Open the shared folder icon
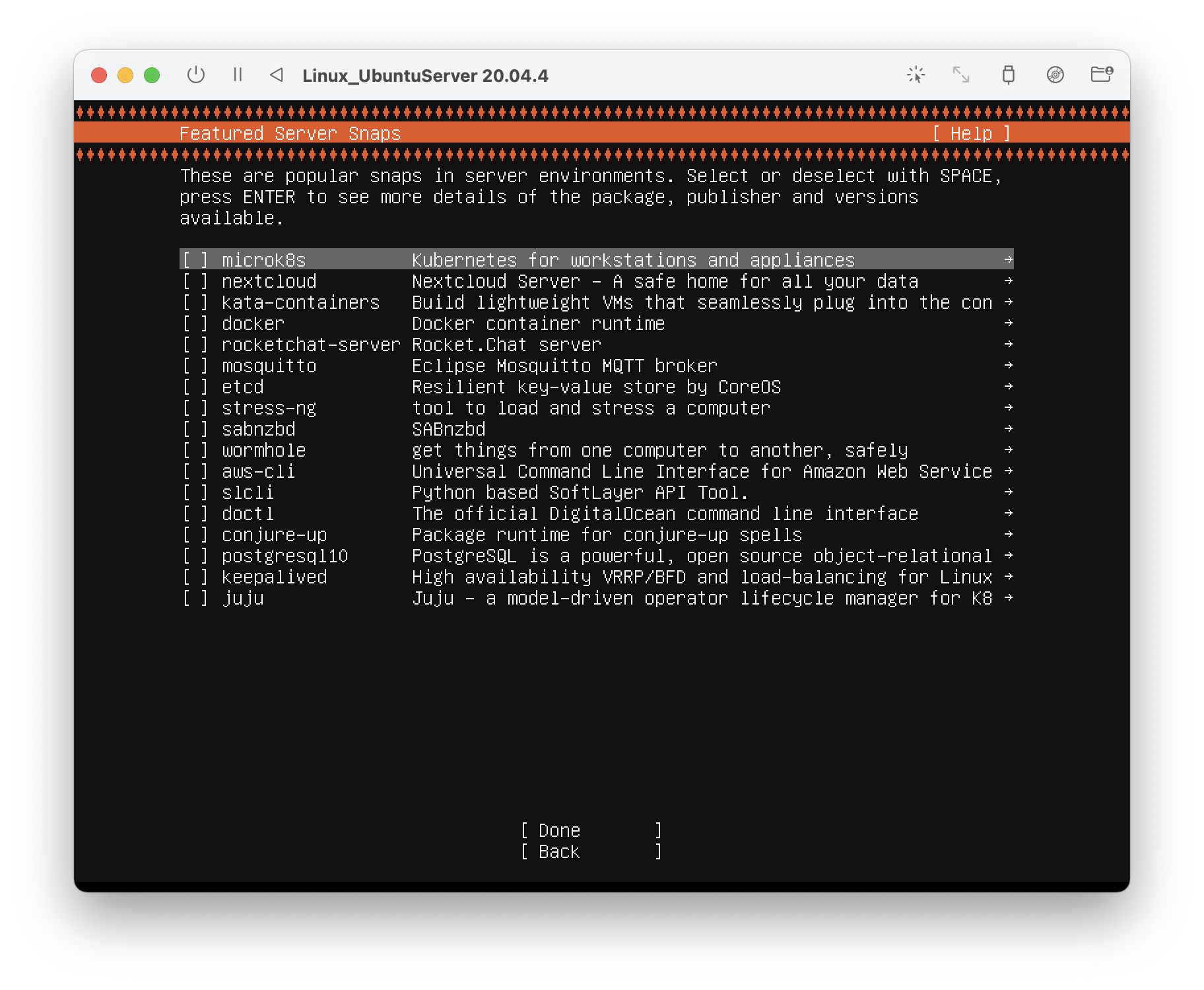This screenshot has height=990, width=1204. click(x=1102, y=74)
